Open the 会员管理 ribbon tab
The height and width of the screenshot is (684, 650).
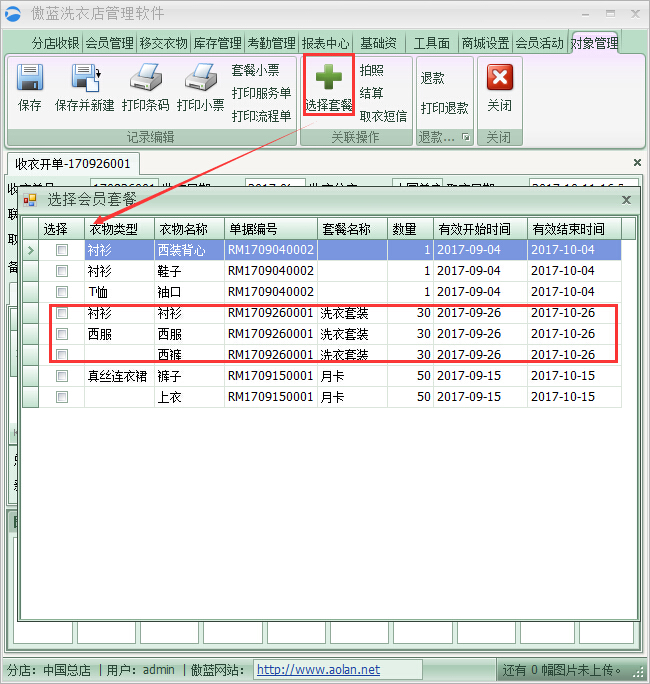click(109, 43)
